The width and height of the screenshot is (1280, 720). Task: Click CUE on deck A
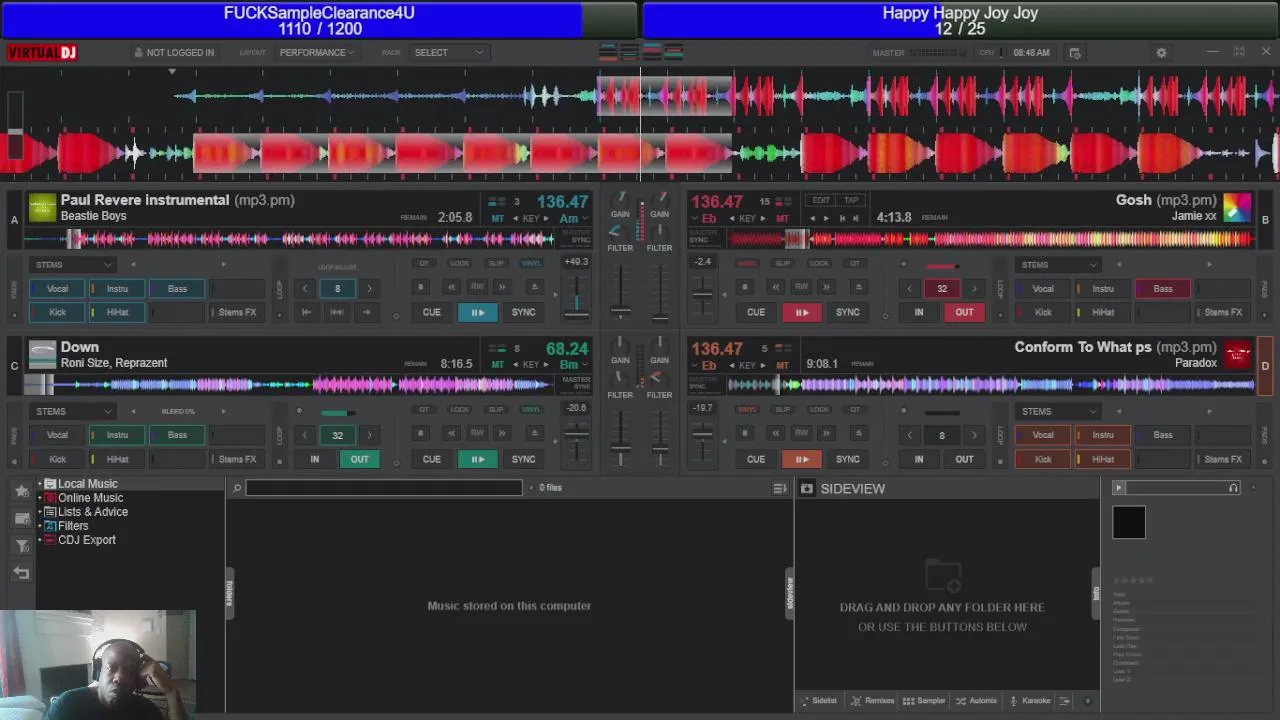pyautogui.click(x=431, y=312)
